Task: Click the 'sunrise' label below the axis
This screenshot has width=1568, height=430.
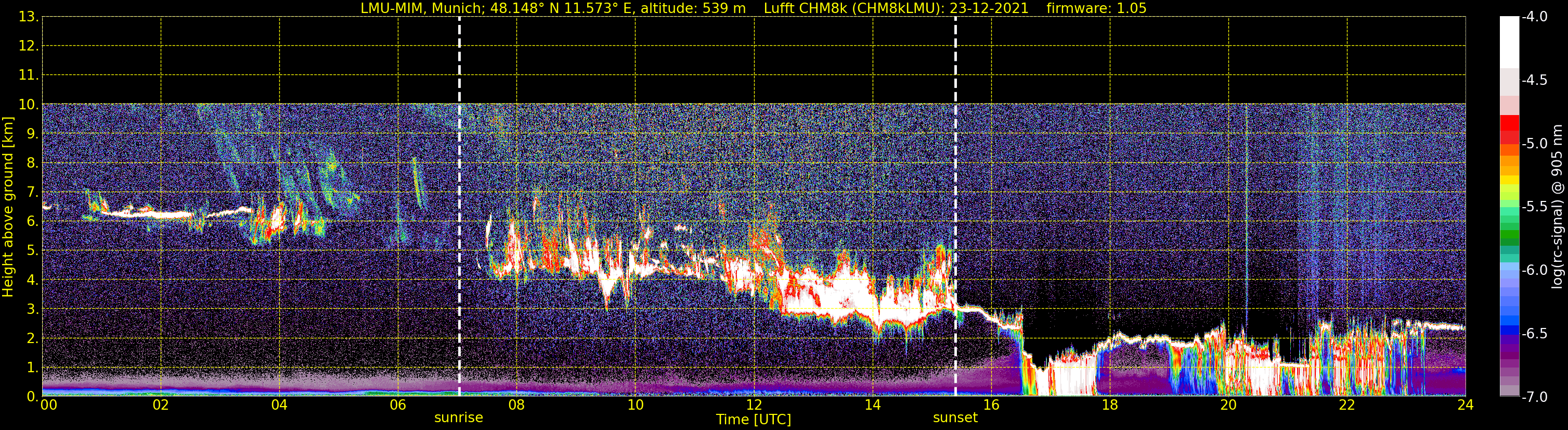Action: 458,418
